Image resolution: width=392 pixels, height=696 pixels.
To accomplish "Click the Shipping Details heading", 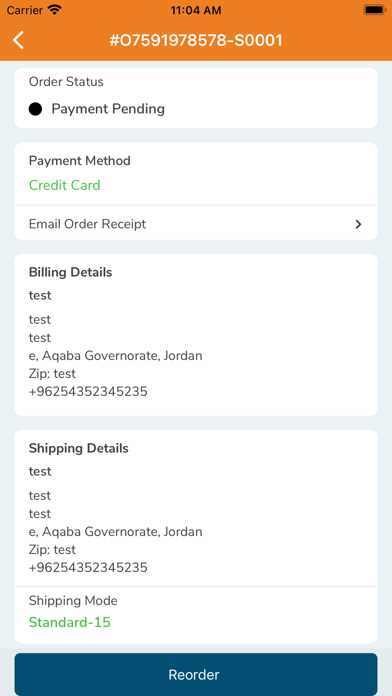I will pos(79,448).
